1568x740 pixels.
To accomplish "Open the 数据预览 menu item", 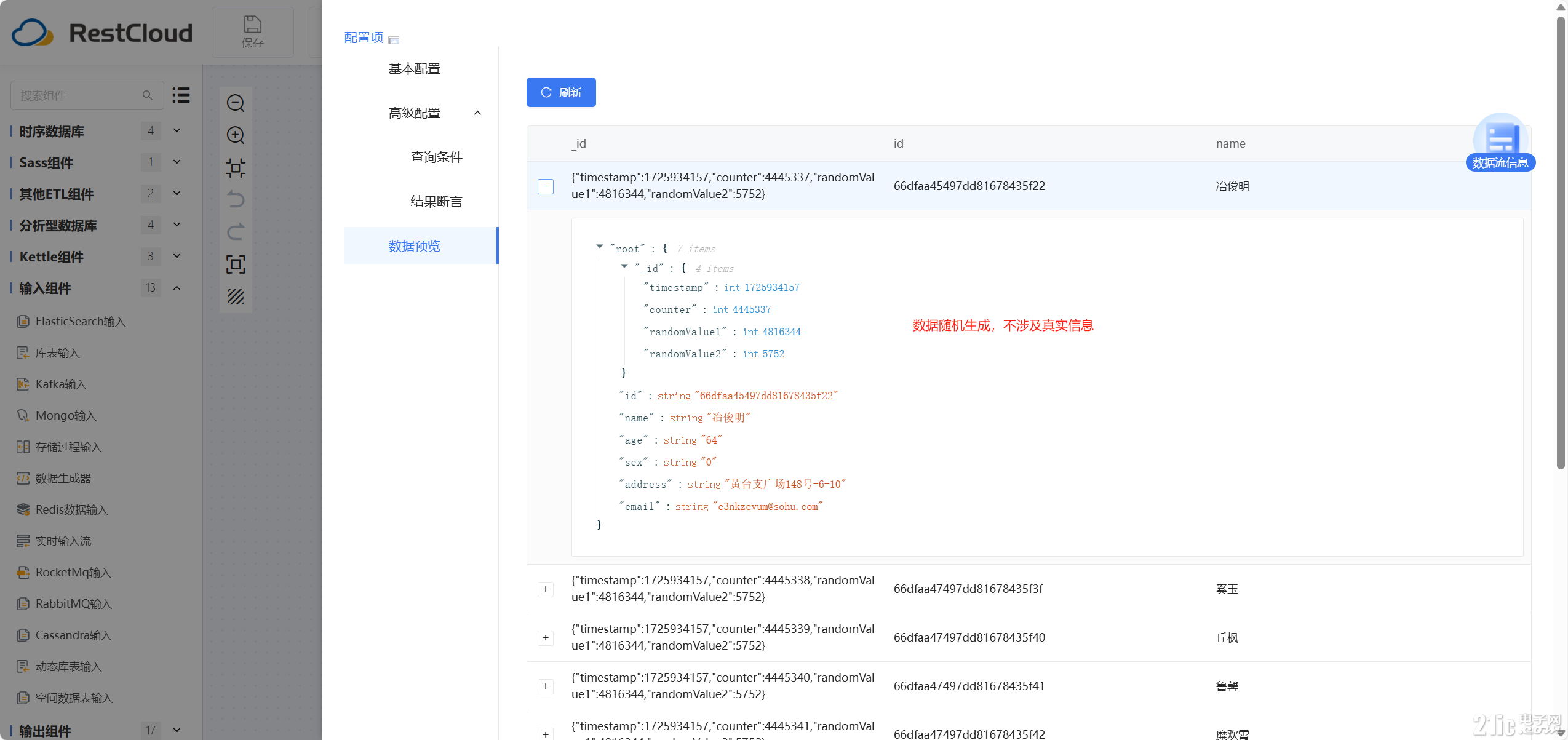I will (x=421, y=245).
